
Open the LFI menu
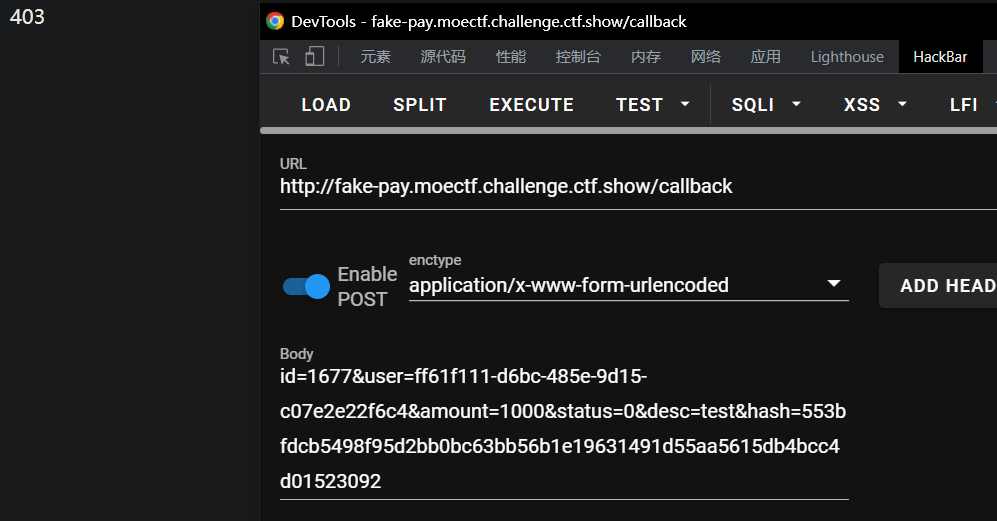pos(968,105)
